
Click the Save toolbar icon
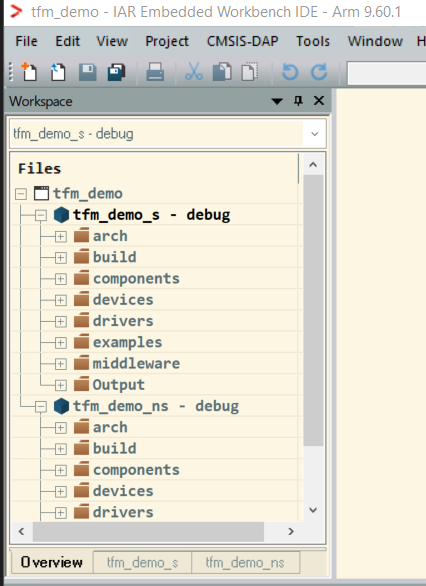pos(87,72)
